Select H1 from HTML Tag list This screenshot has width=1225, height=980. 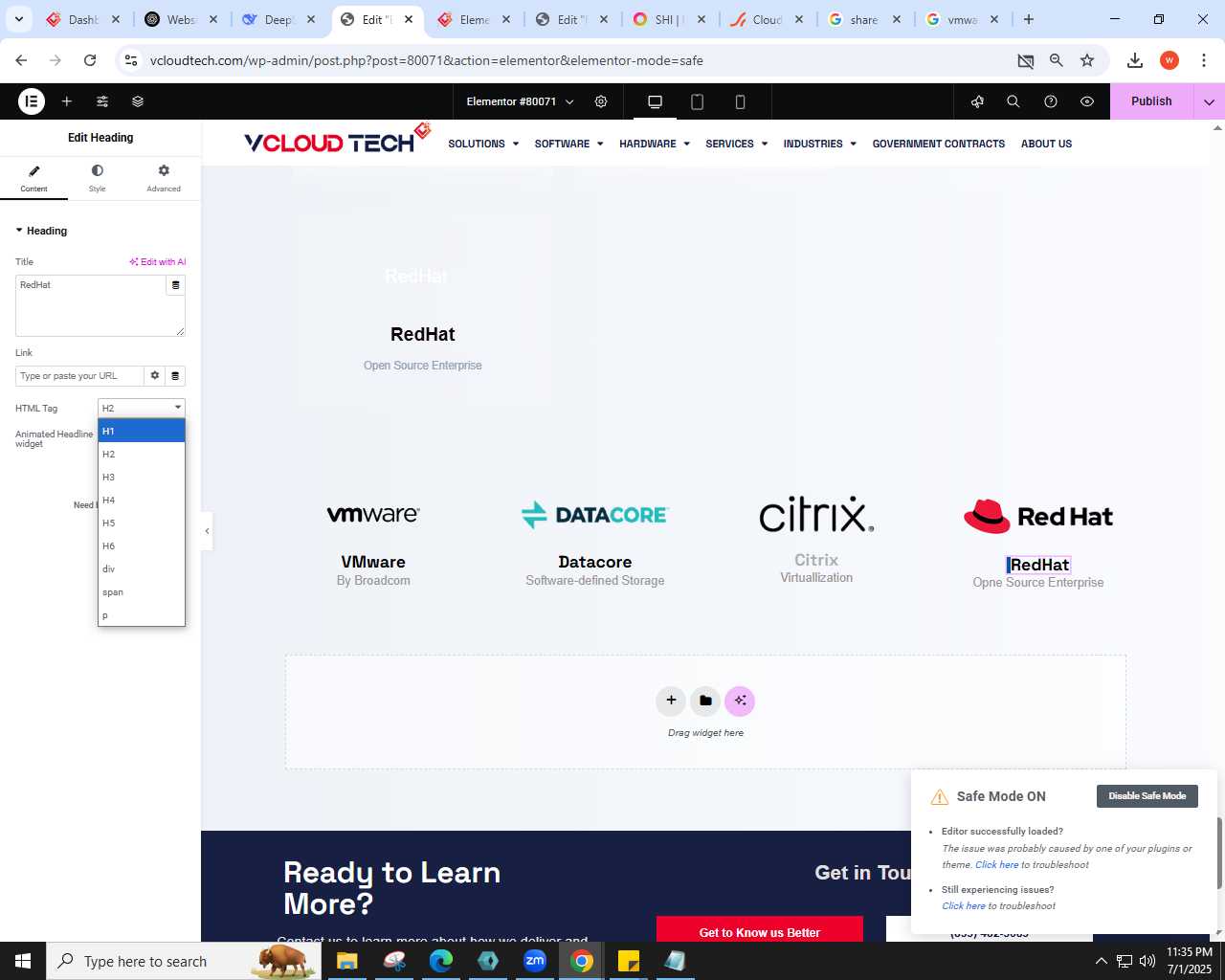click(142, 431)
